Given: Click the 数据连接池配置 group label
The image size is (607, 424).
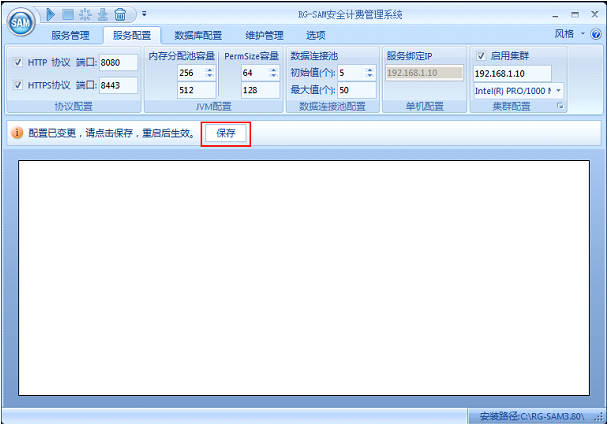Looking at the screenshot, I should tap(332, 106).
